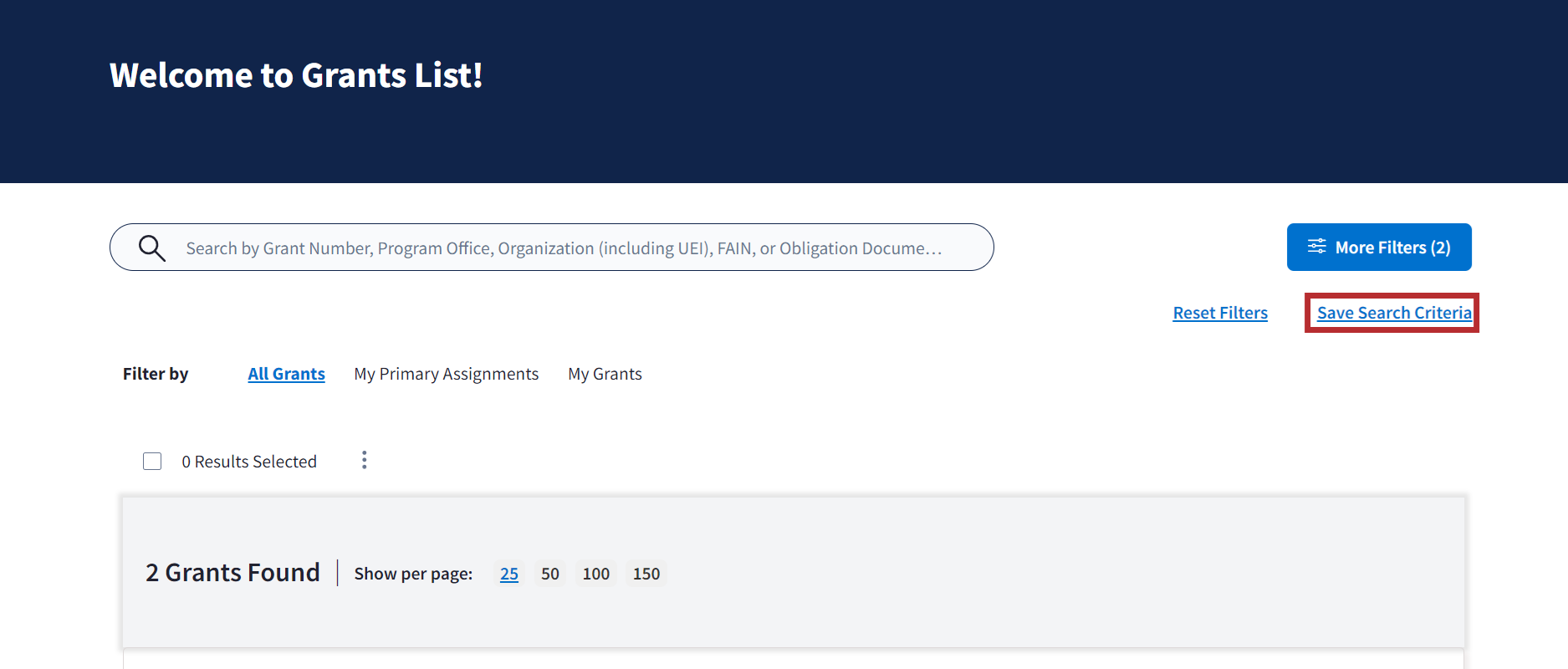Click the Show per page label

point(413,574)
